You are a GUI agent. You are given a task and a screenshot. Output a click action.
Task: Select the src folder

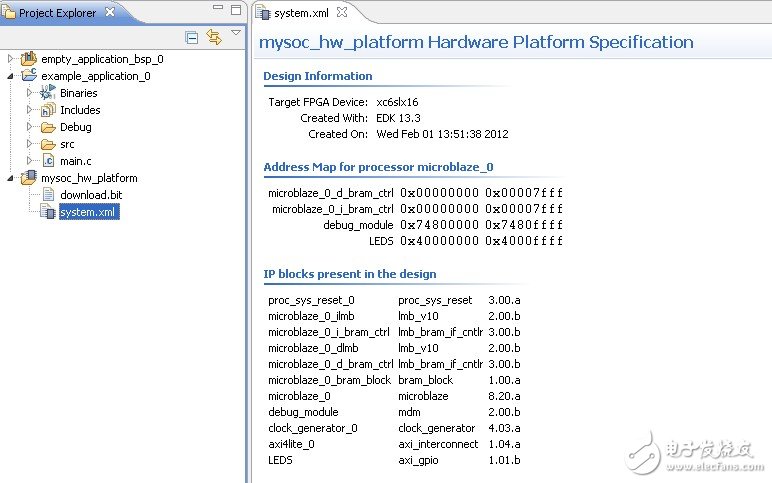[67, 144]
